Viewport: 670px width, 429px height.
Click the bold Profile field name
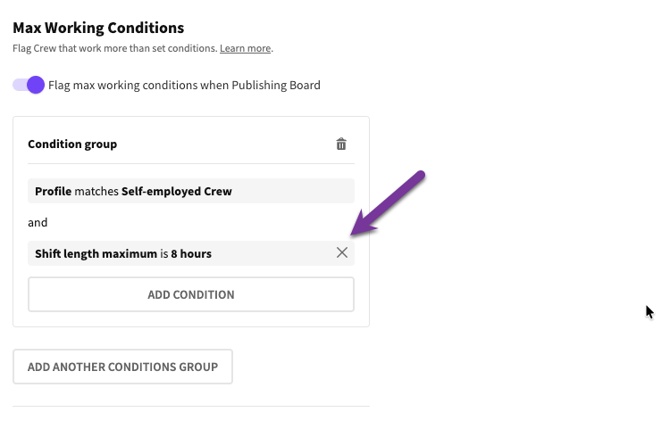point(53,191)
